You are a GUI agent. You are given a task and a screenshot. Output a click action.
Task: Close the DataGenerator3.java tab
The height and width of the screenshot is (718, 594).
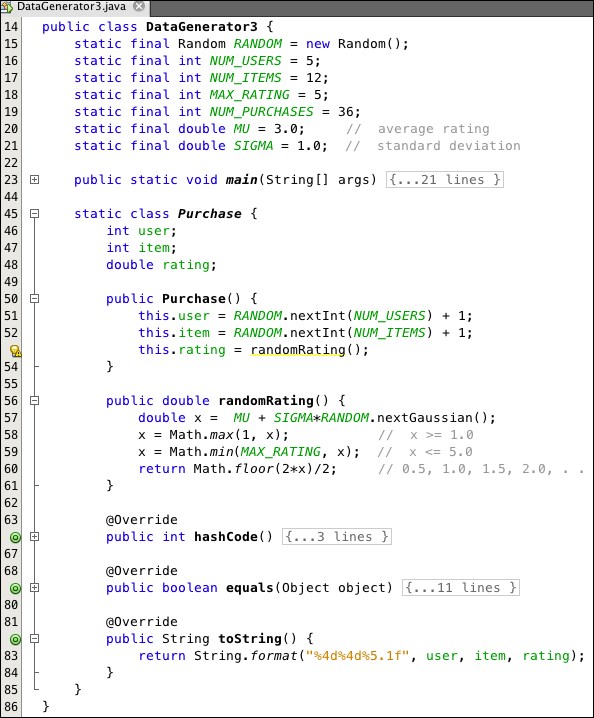pos(139,6)
